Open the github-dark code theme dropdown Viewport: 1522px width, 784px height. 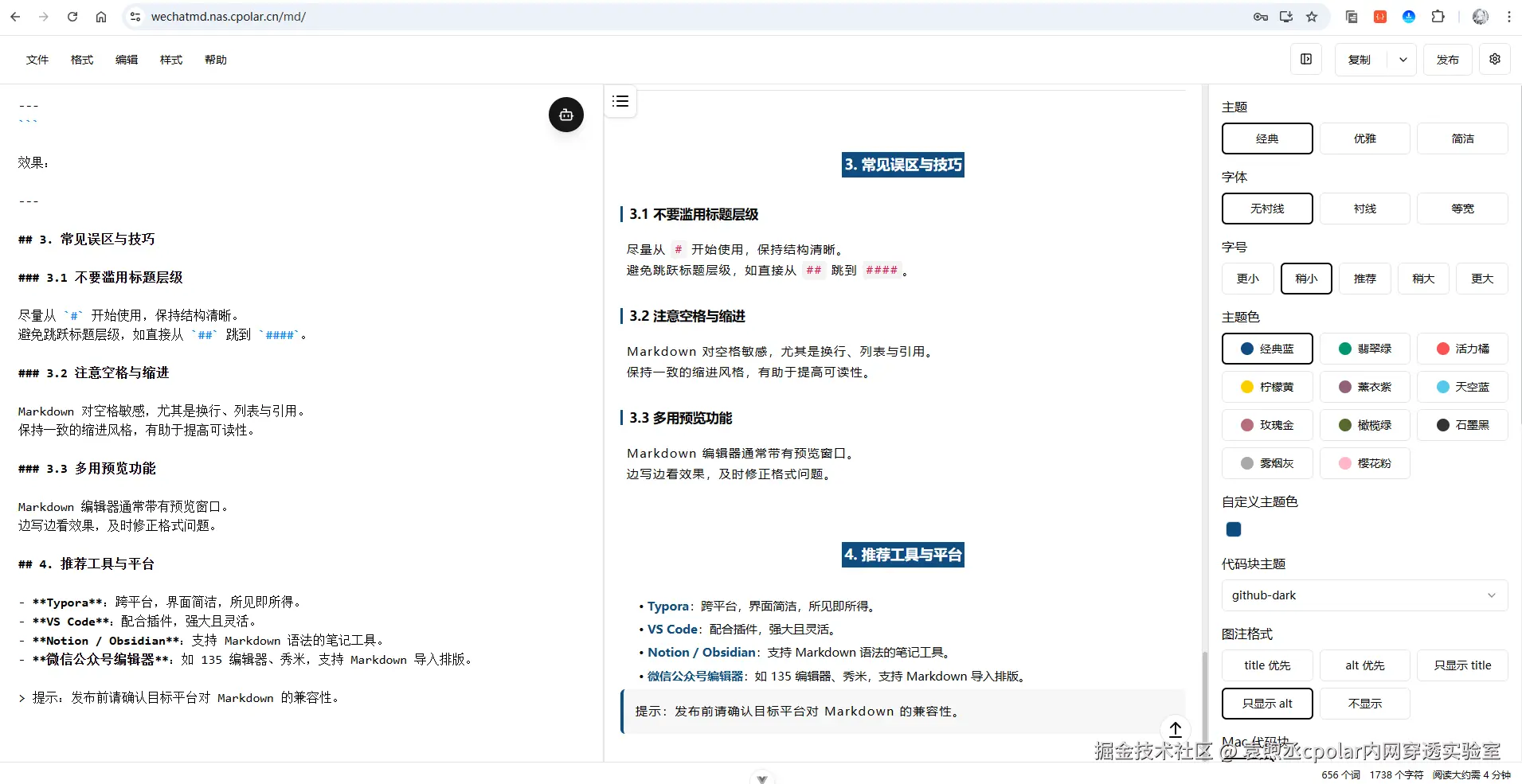point(1364,595)
